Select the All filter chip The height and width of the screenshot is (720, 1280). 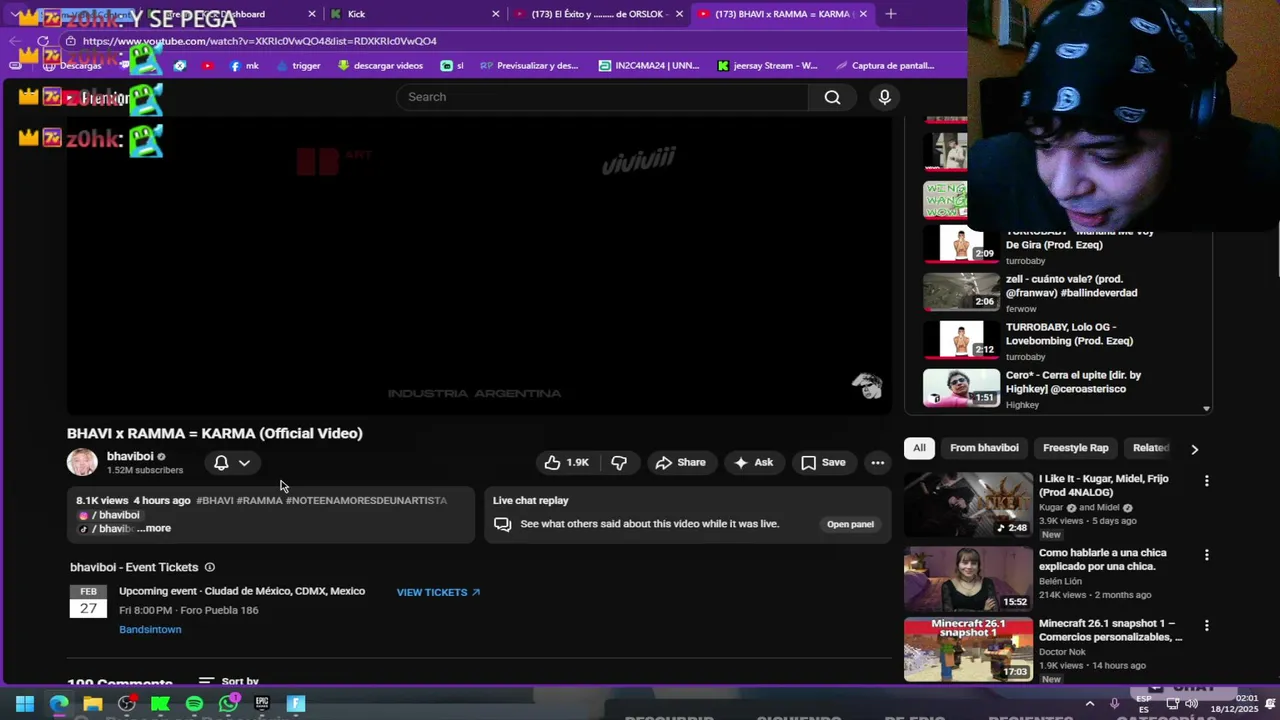coord(919,448)
